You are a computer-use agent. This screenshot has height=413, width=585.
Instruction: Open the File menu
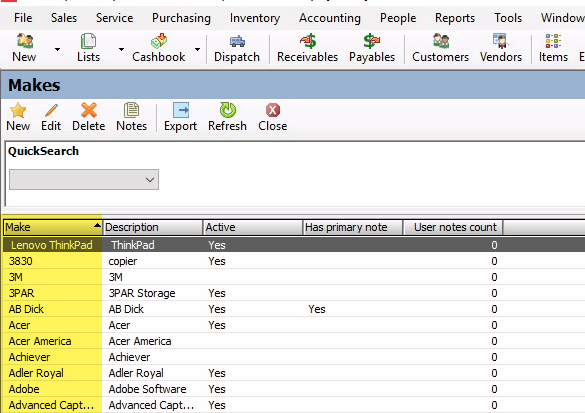coord(23,18)
